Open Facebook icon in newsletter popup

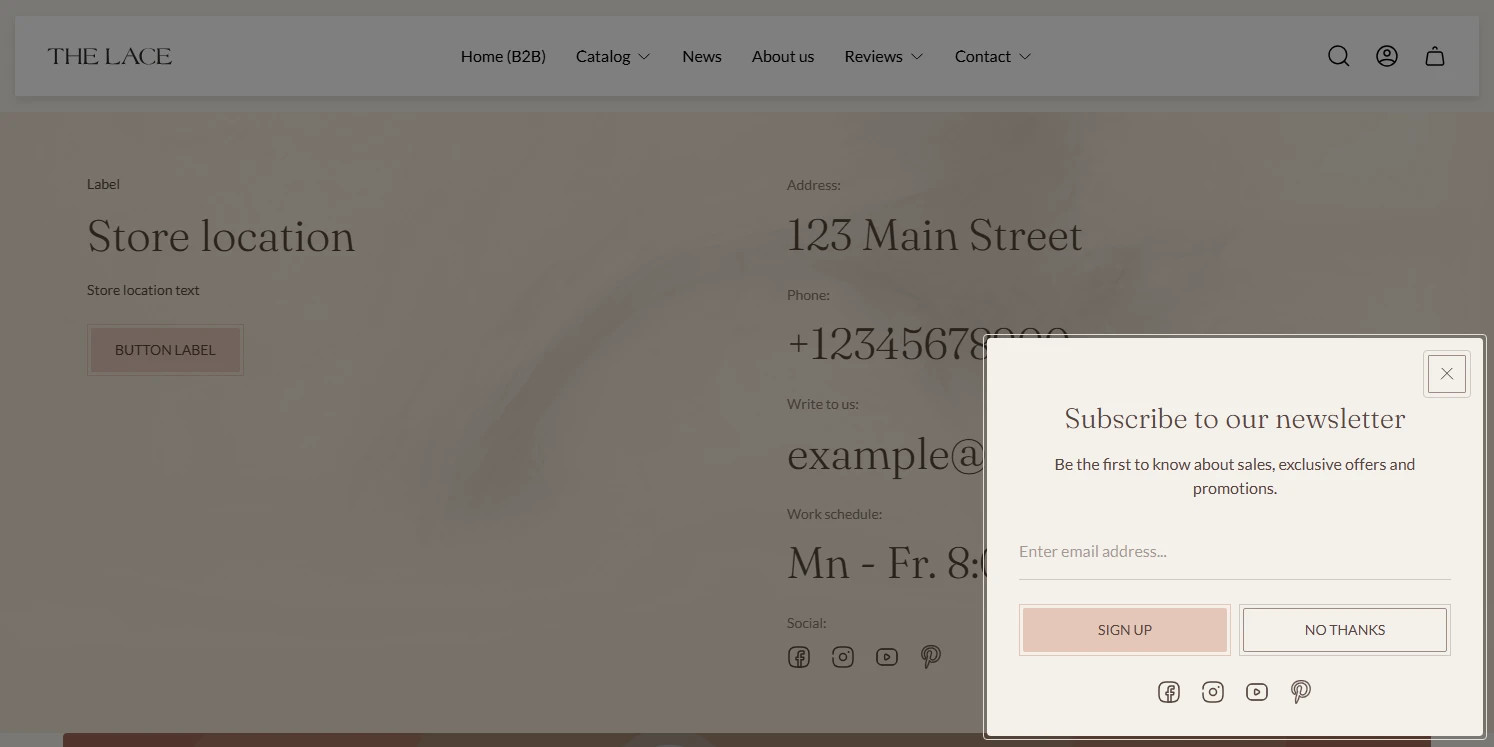click(1169, 692)
